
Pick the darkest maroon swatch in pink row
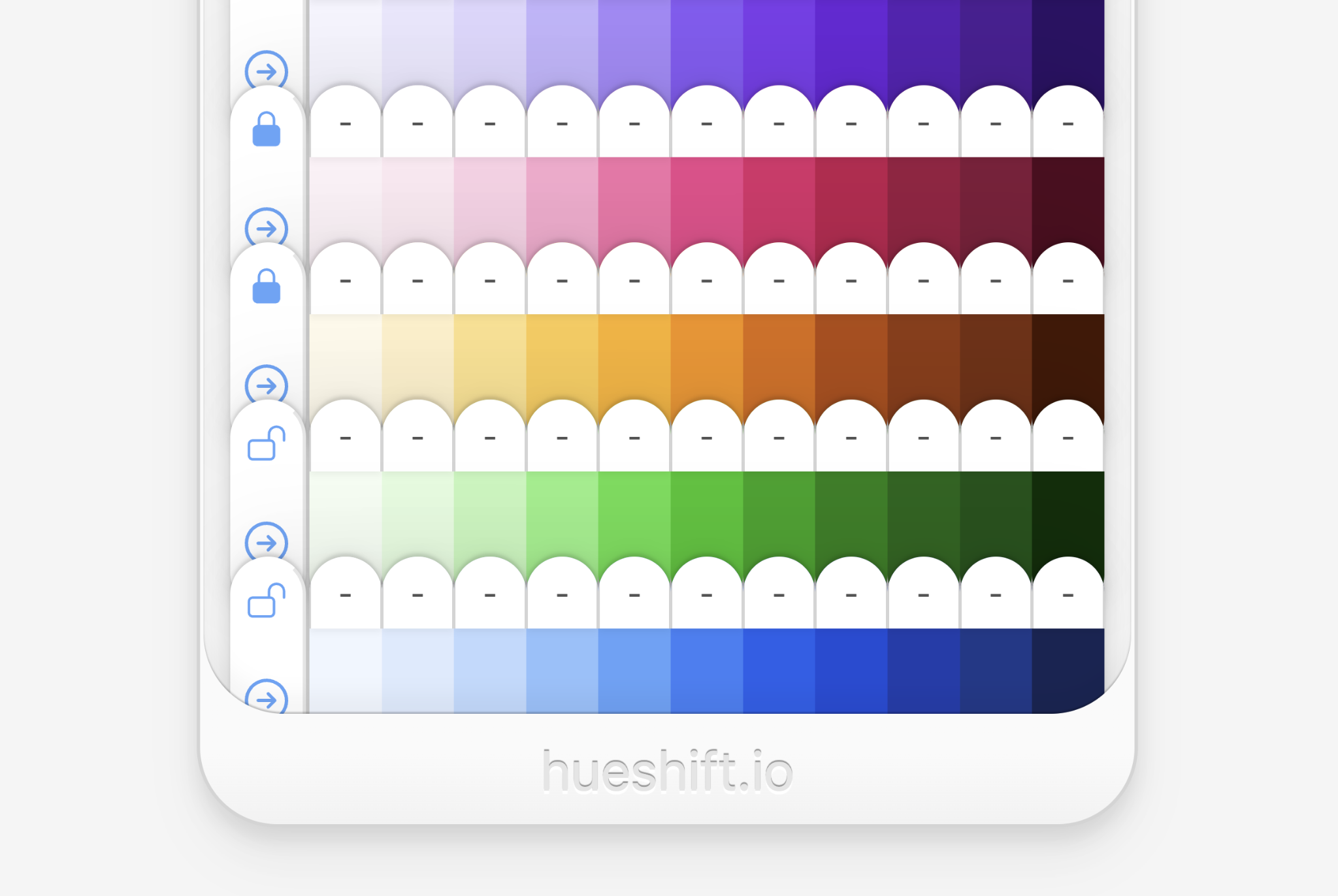click(x=1068, y=196)
